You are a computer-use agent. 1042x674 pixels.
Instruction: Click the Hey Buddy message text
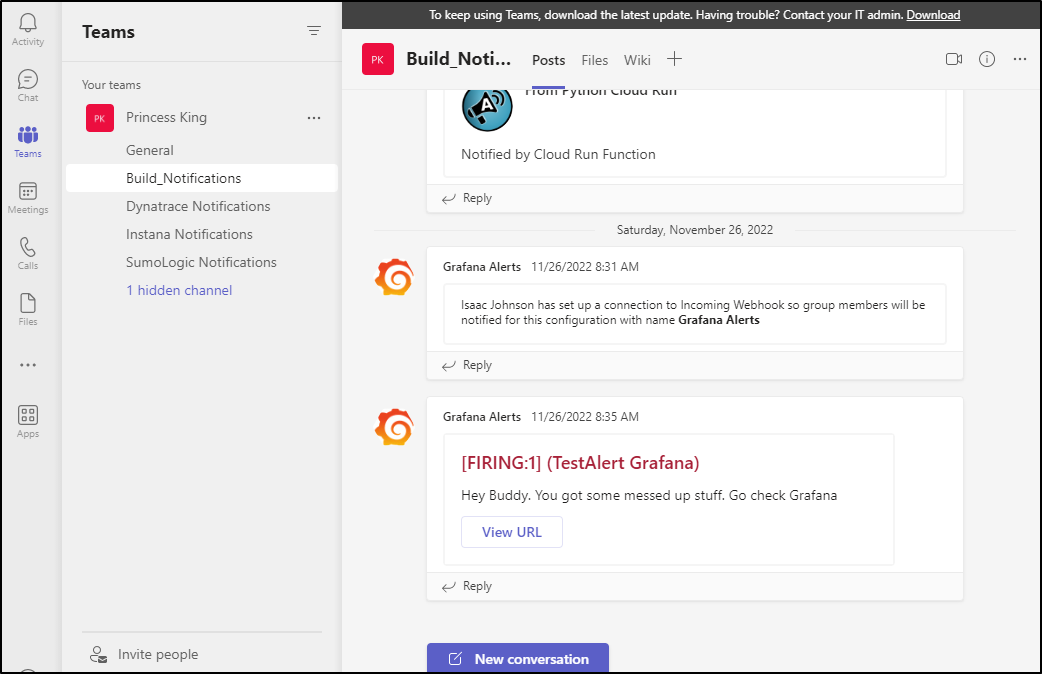tap(649, 495)
